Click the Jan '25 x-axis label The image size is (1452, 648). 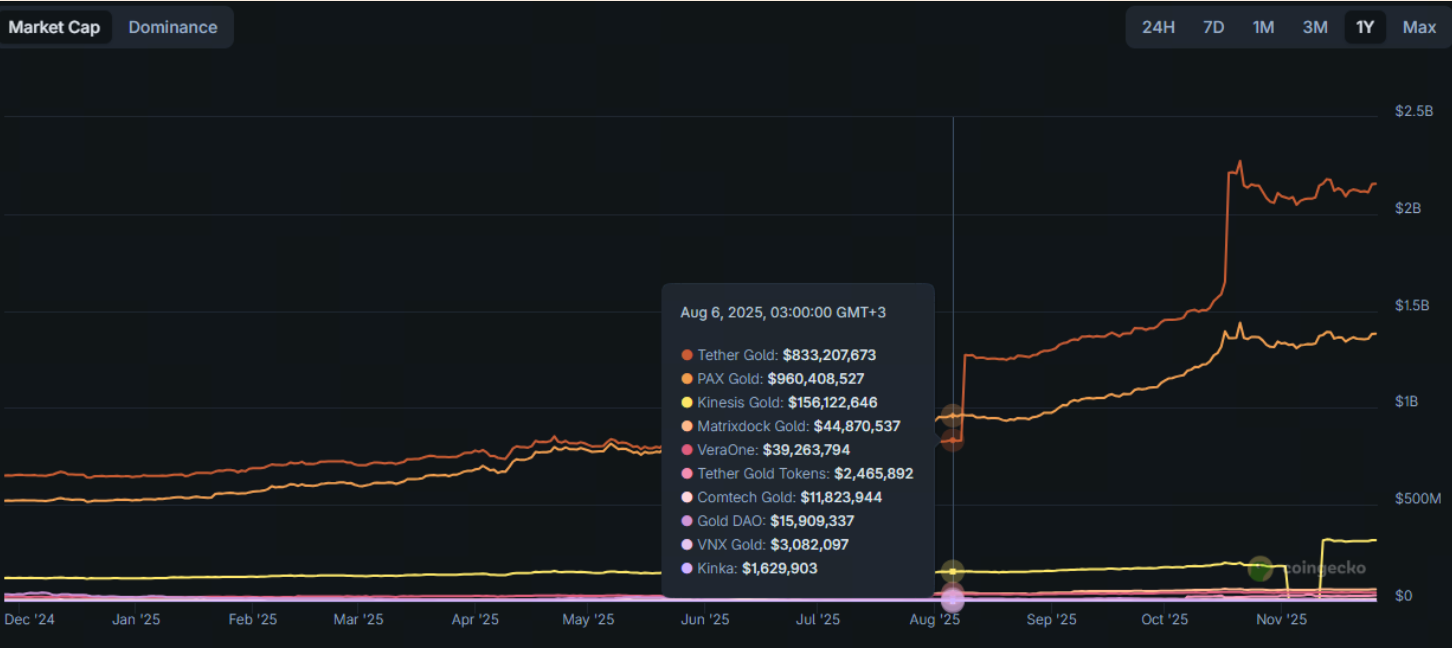(x=136, y=620)
